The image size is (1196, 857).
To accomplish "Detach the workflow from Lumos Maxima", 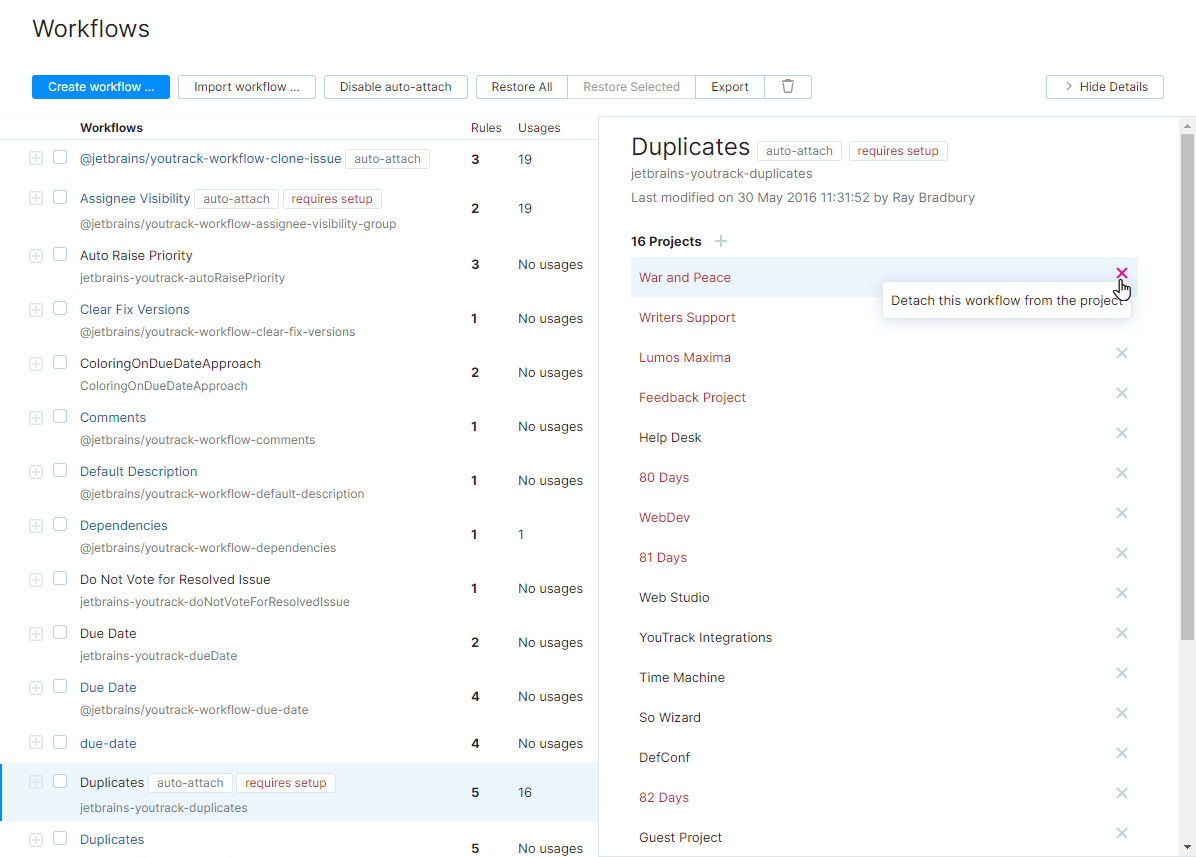I will click(1121, 353).
